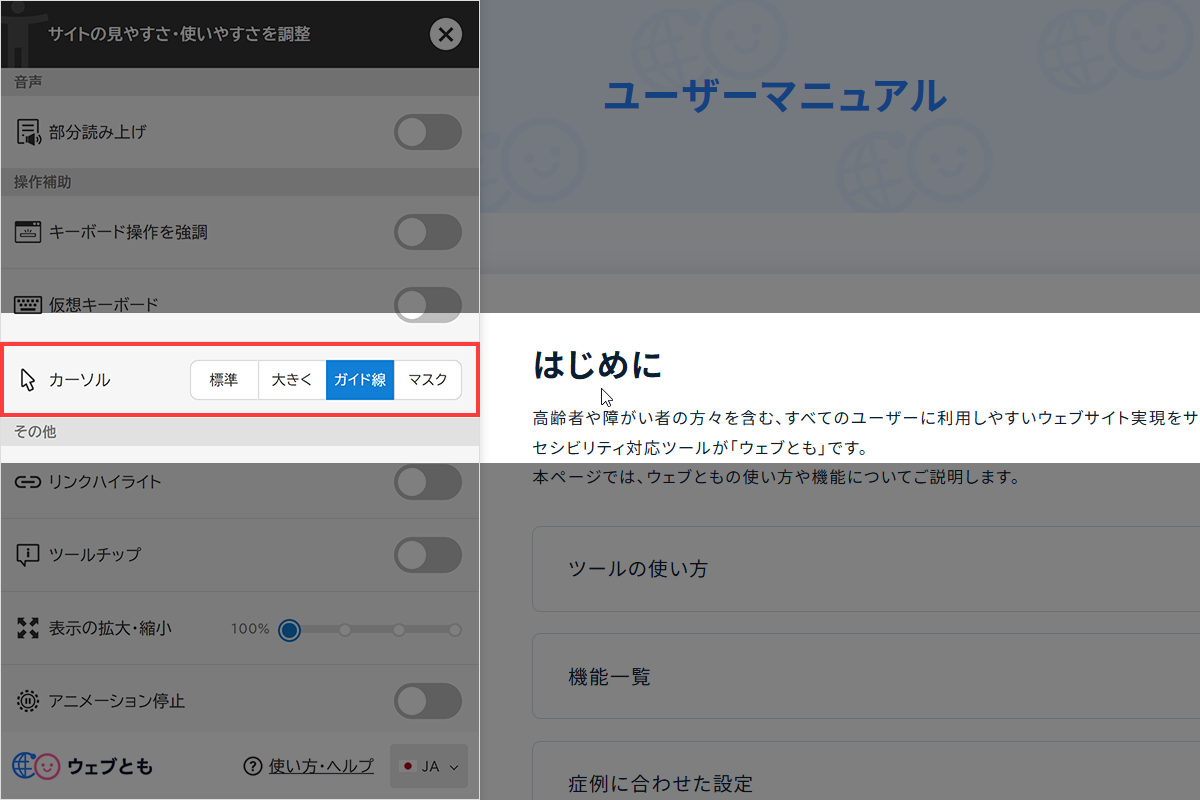The height and width of the screenshot is (800, 1200).
Task: Click the cursor arrow icon
Action: tap(28, 380)
